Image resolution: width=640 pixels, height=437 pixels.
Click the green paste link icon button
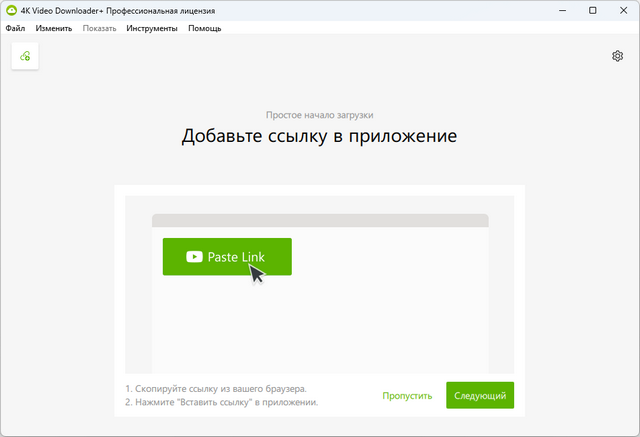[x=25, y=56]
